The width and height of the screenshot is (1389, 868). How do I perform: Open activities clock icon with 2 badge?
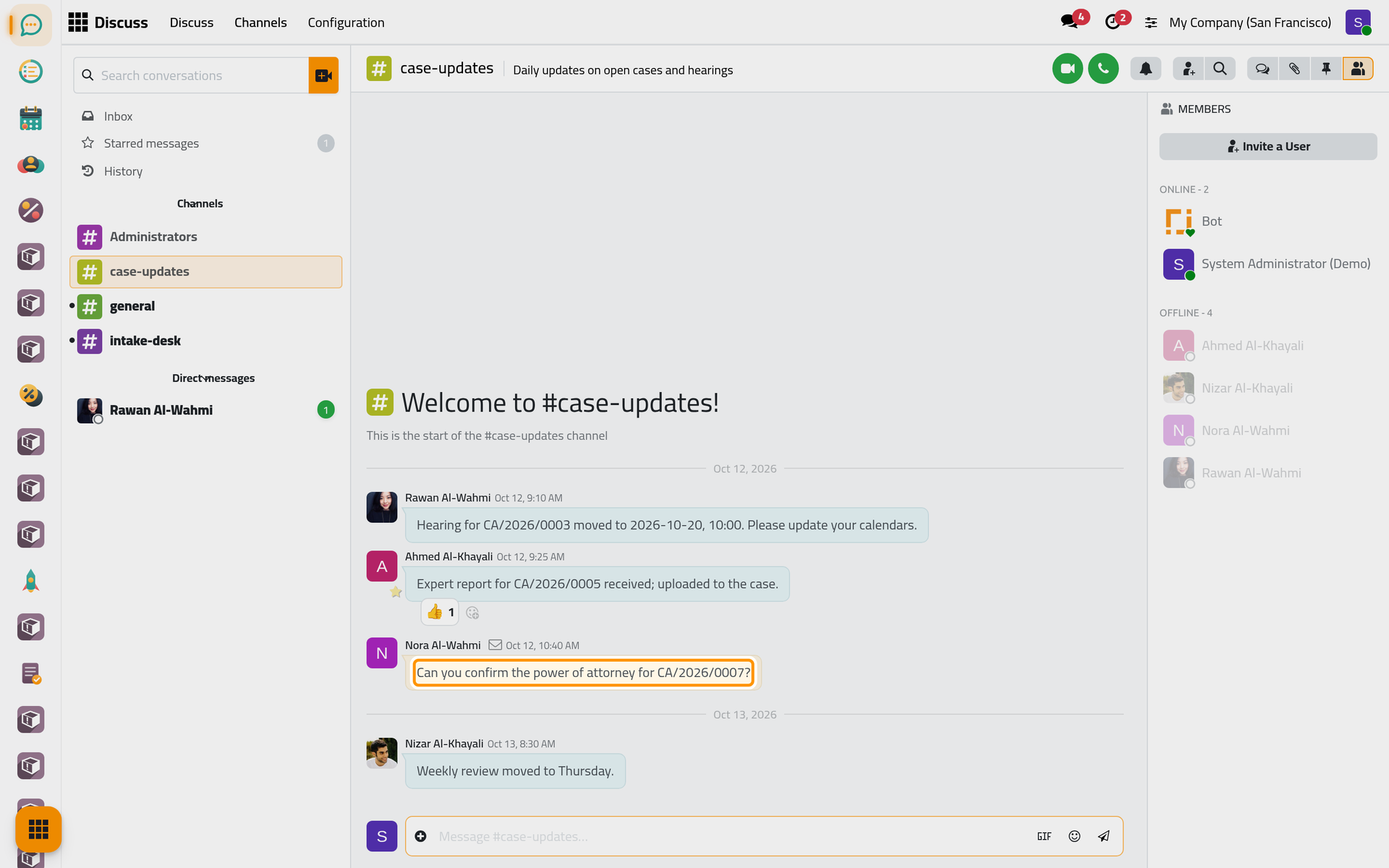tap(1114, 22)
